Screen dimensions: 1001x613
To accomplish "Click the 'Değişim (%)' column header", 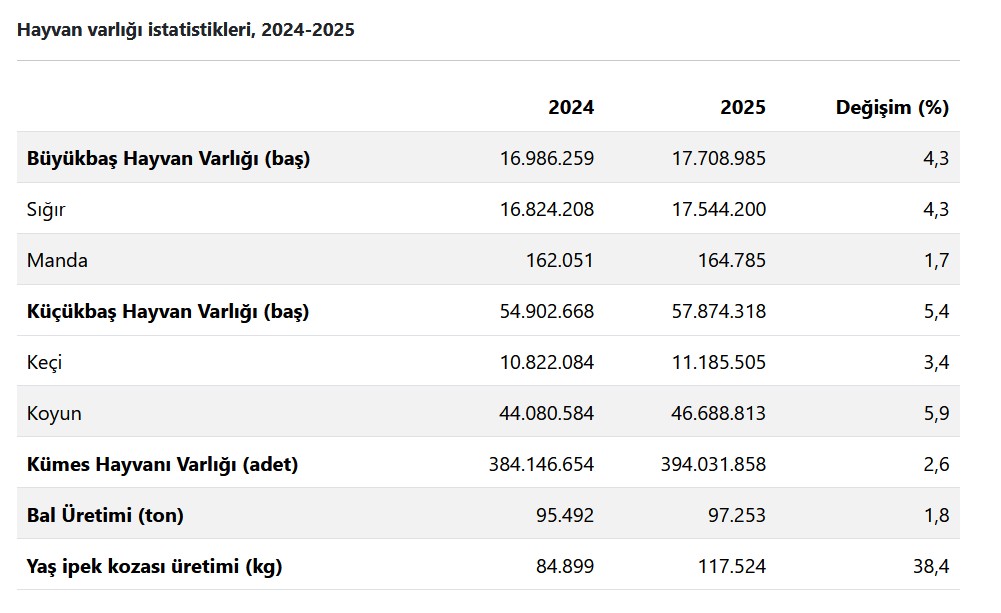I will (x=892, y=107).
